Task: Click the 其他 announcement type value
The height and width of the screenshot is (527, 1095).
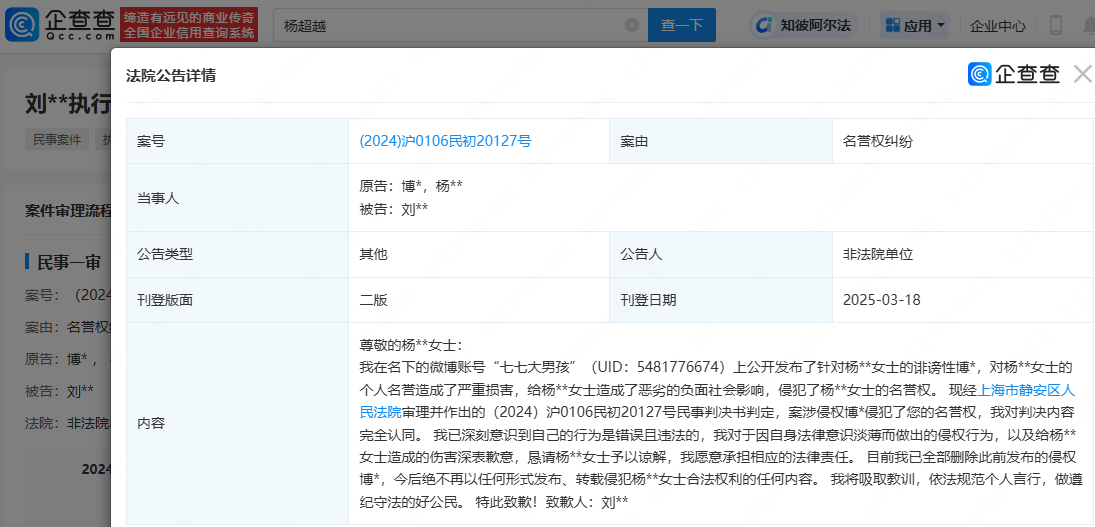Action: tap(373, 255)
